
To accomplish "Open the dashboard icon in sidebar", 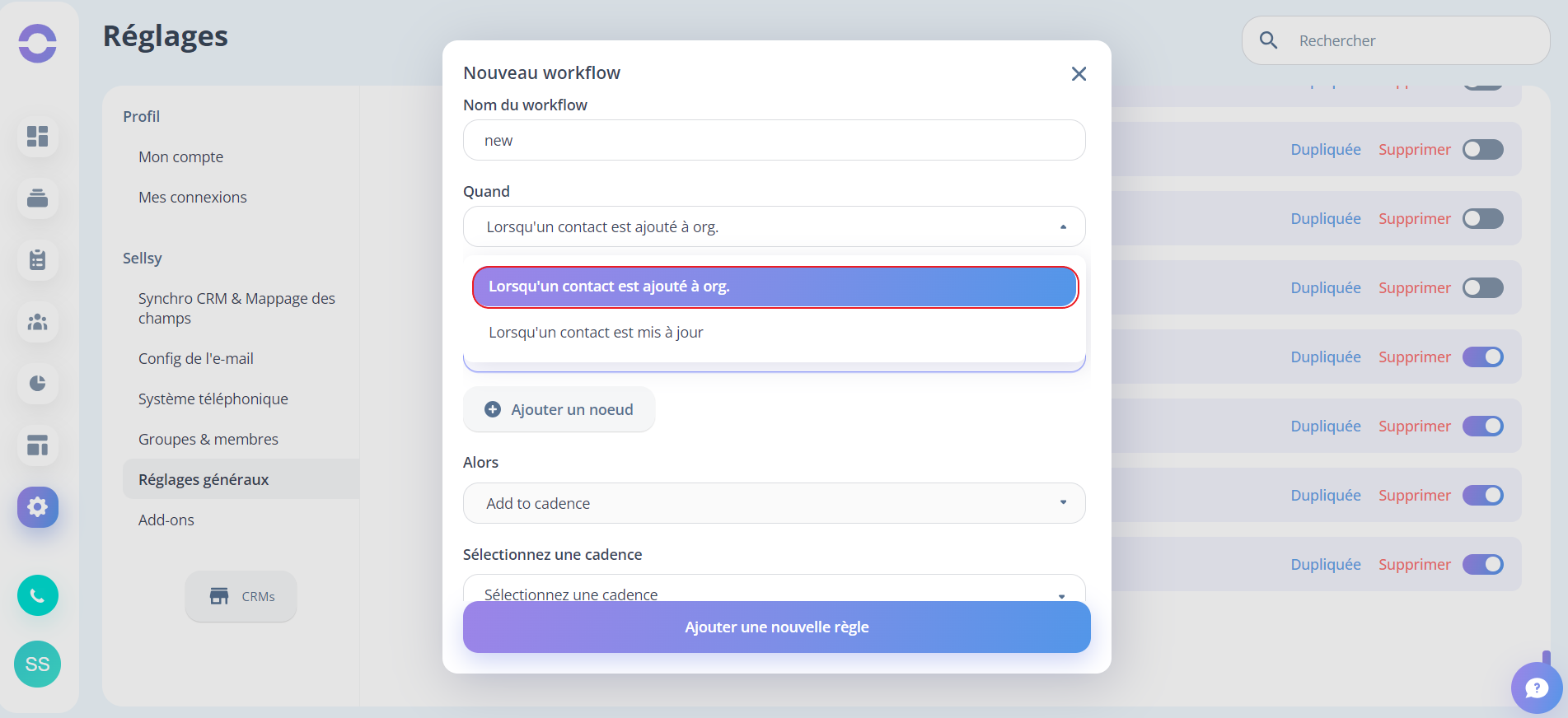I will [x=38, y=136].
